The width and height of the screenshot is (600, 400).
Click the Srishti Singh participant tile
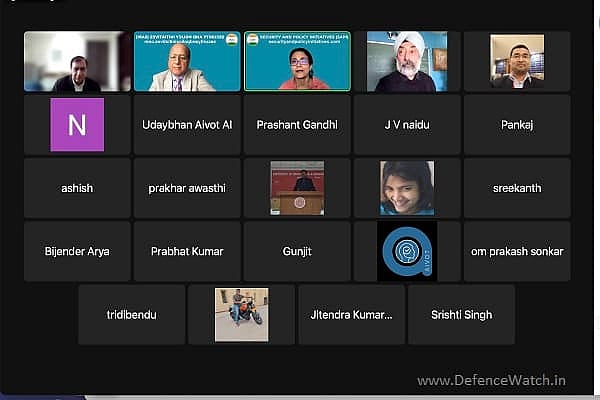point(461,314)
